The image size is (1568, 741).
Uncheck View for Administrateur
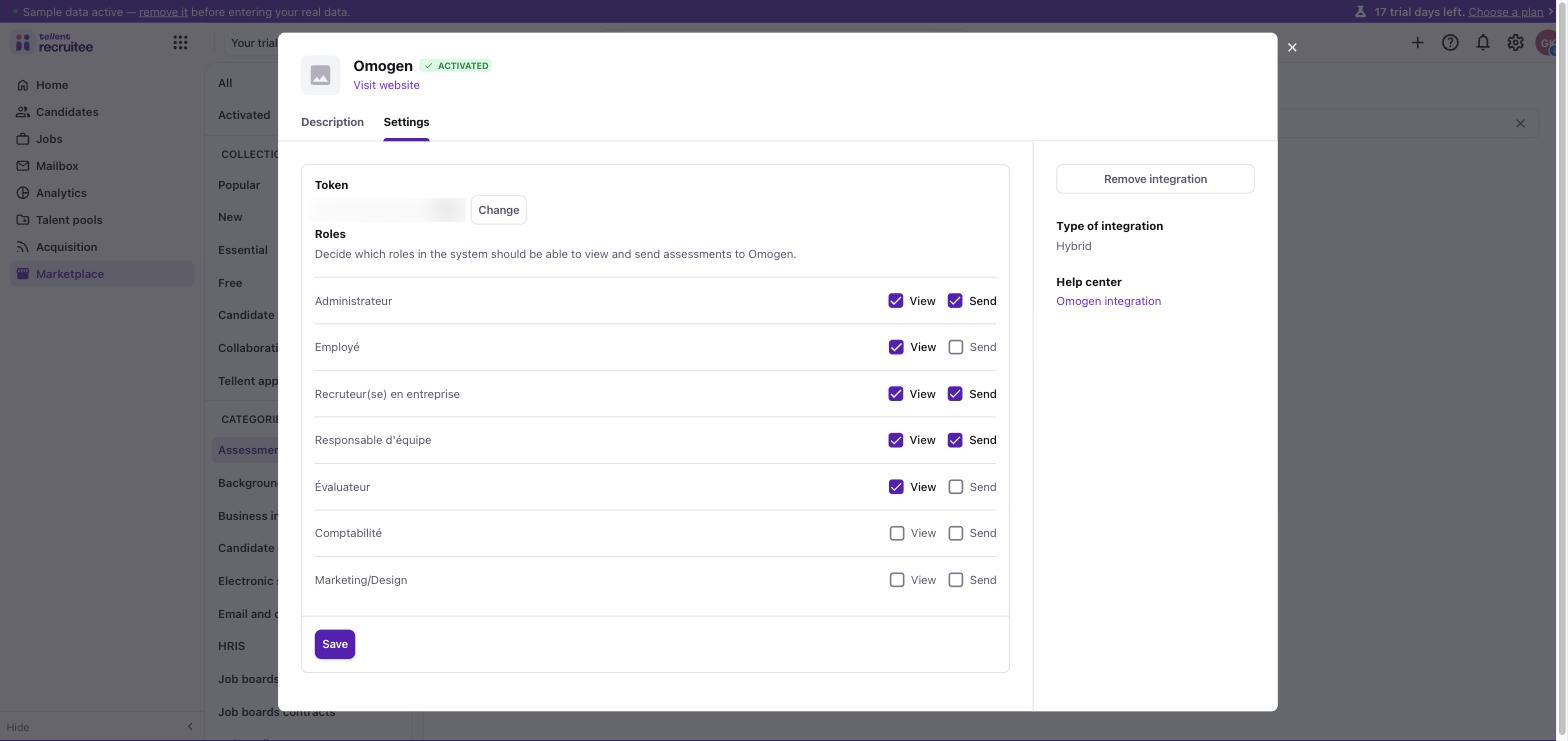896,301
